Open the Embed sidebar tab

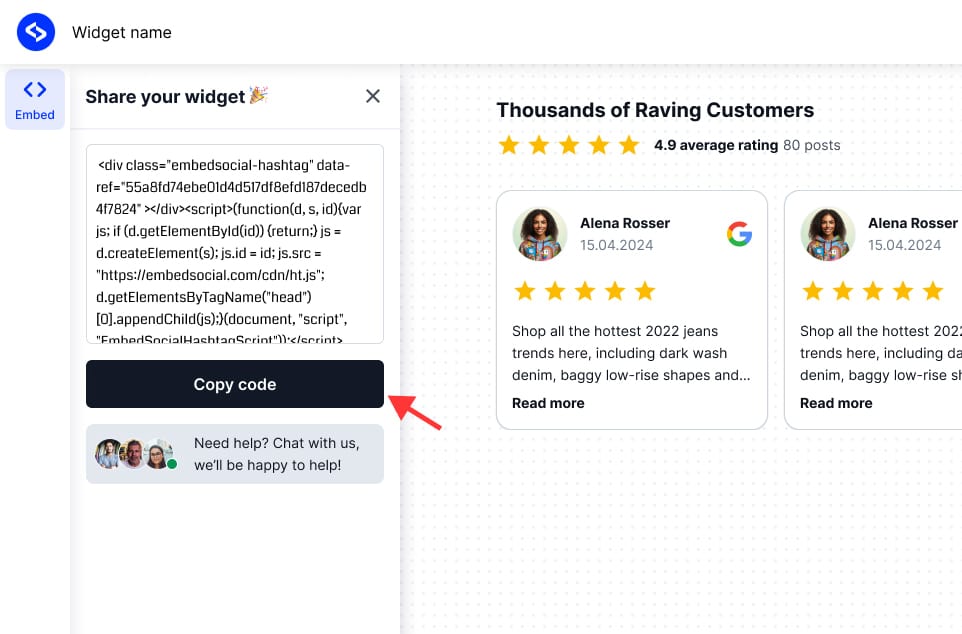pos(35,99)
